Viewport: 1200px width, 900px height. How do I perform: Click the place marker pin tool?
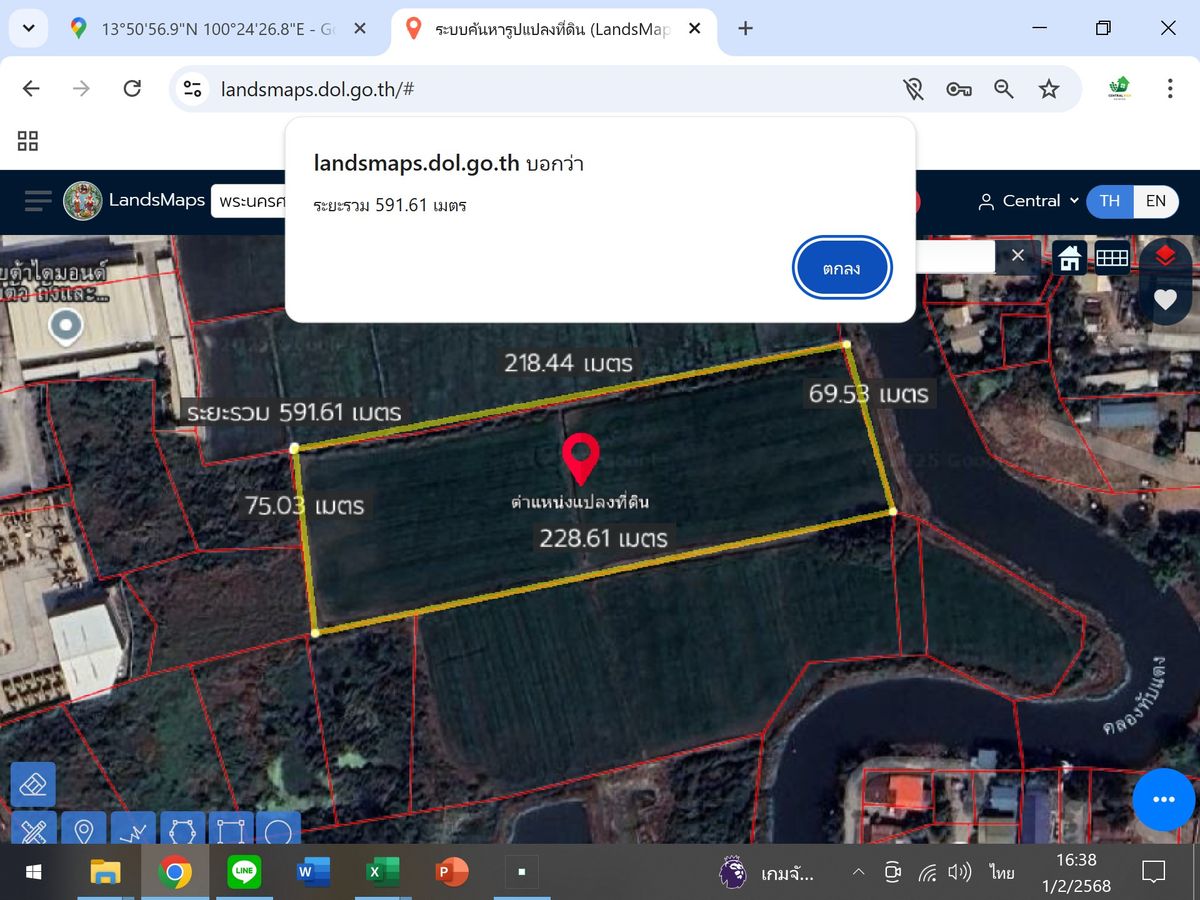pyautogui.click(x=84, y=830)
